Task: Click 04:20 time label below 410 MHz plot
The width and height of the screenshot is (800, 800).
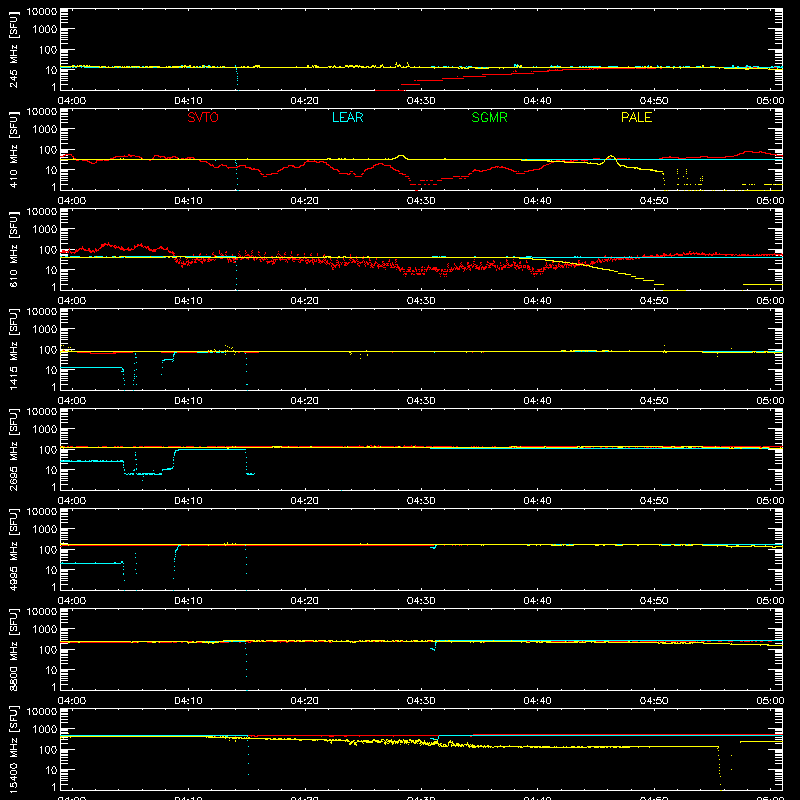Action: [x=305, y=201]
